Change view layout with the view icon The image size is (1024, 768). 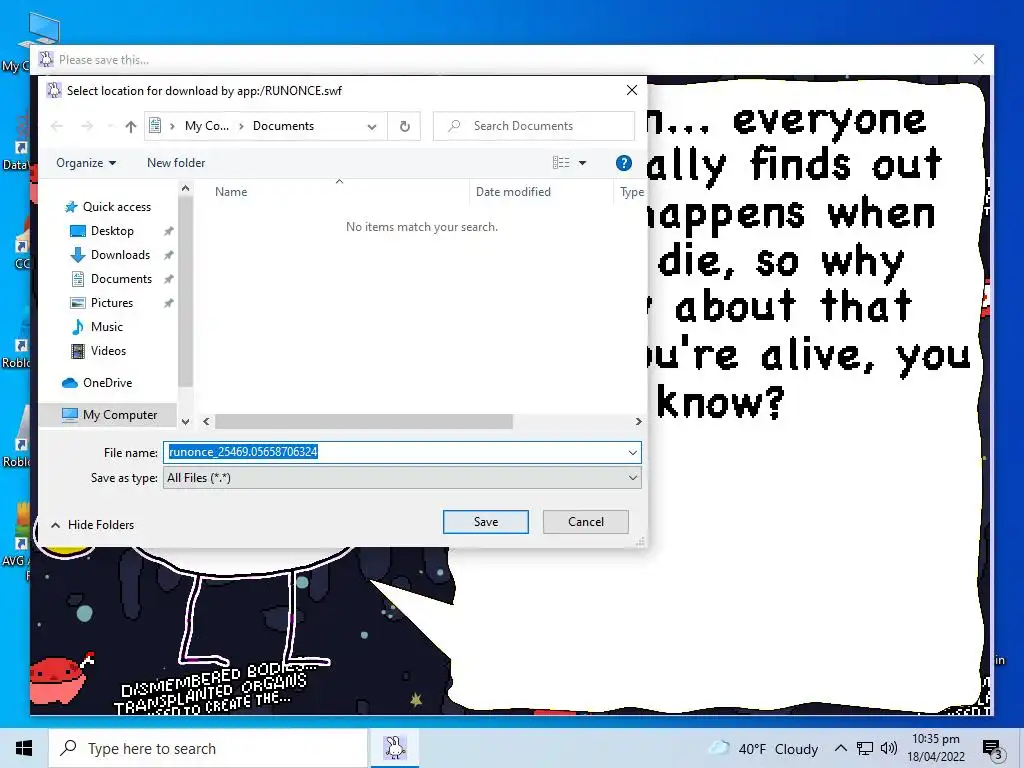click(x=561, y=163)
